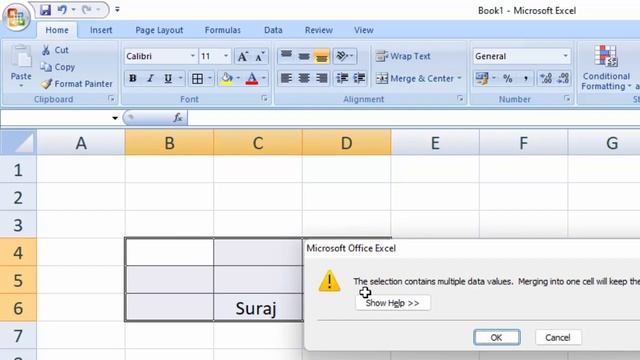
Task: Click Show Help in the dialog
Action: pyautogui.click(x=392, y=303)
